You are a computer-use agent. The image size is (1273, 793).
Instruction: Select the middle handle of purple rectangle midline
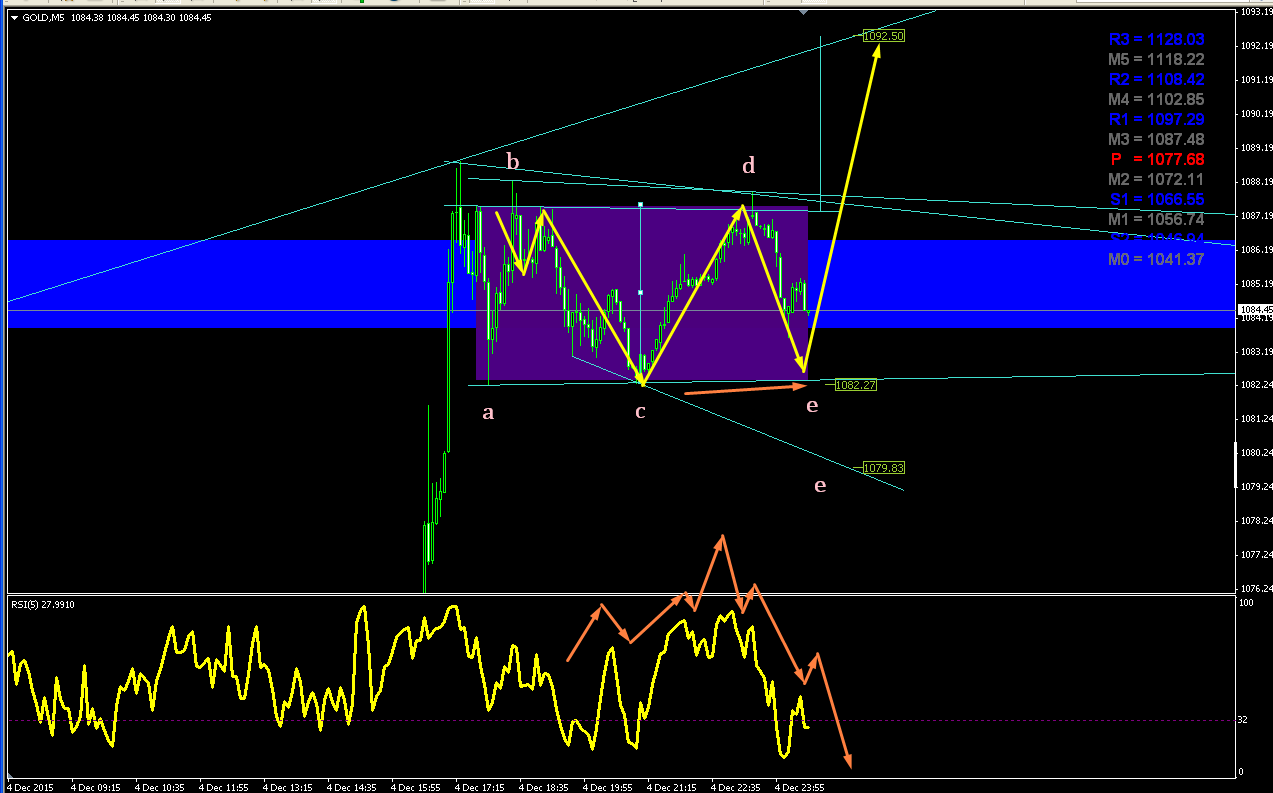click(640, 292)
